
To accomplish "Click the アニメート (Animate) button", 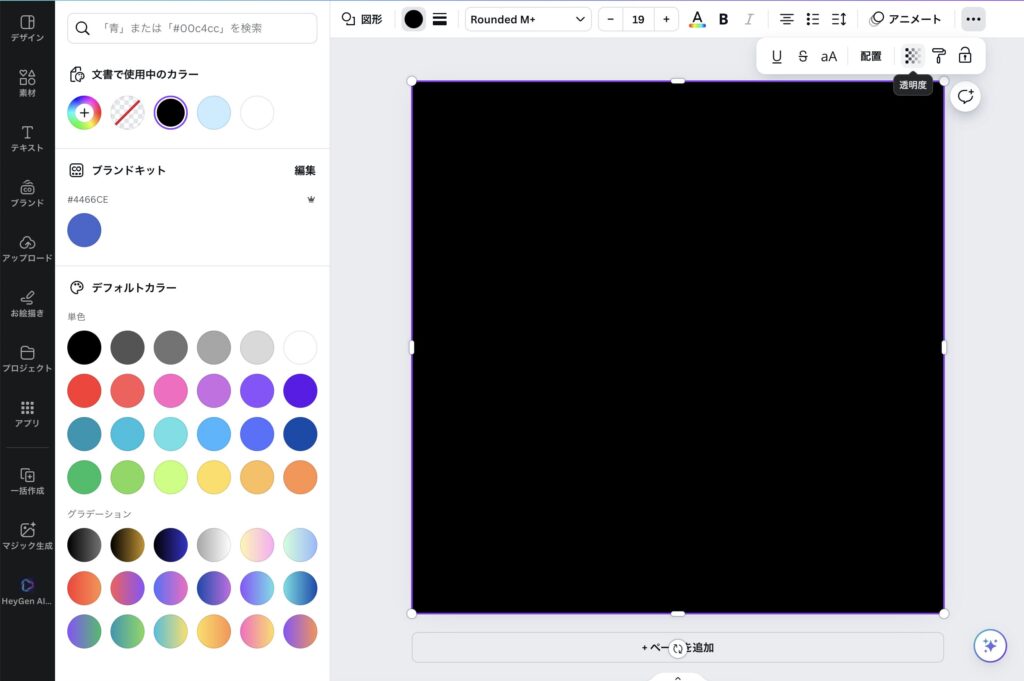I will 905,19.
